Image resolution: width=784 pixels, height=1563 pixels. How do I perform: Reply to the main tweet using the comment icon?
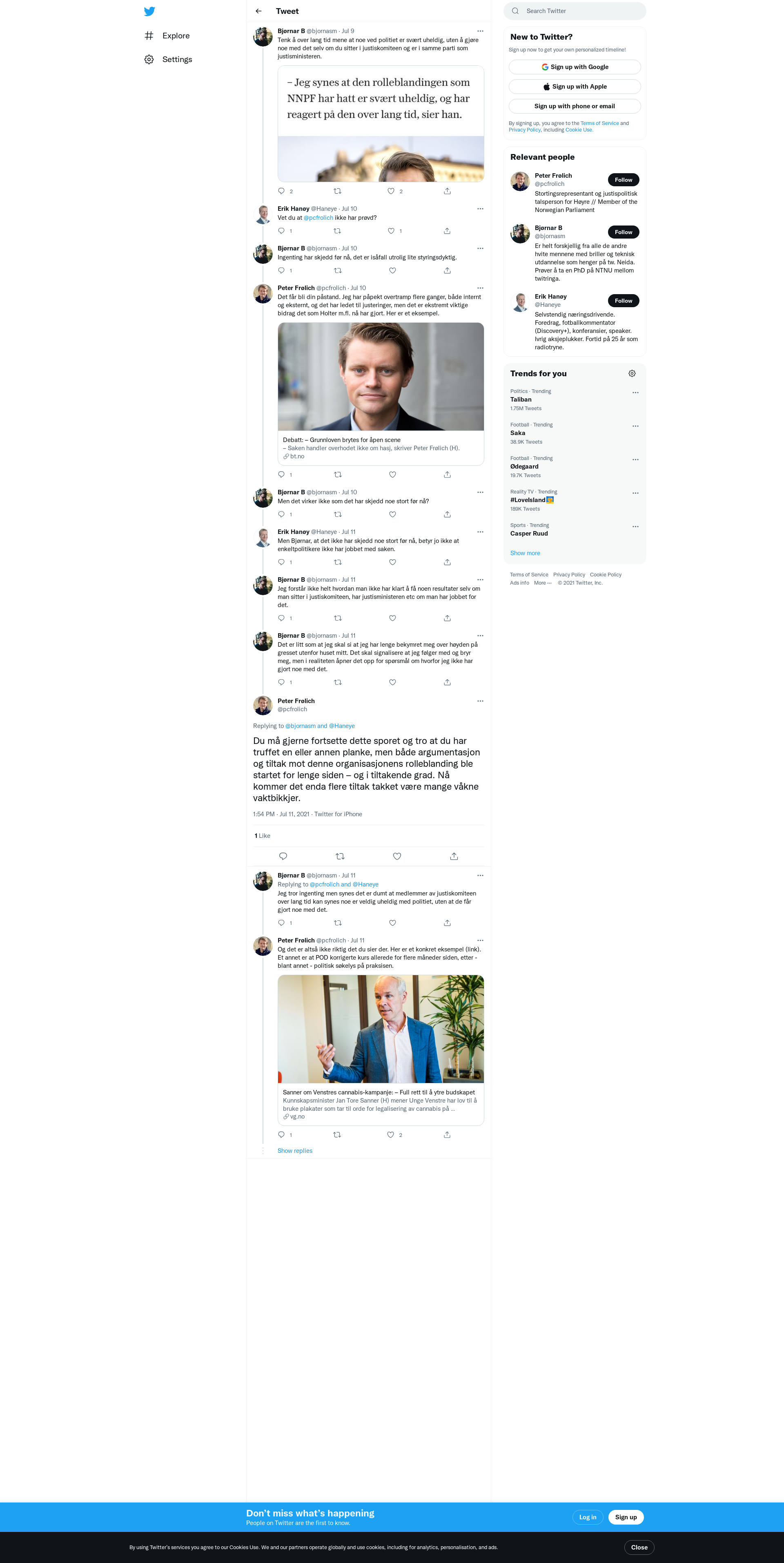(x=283, y=856)
